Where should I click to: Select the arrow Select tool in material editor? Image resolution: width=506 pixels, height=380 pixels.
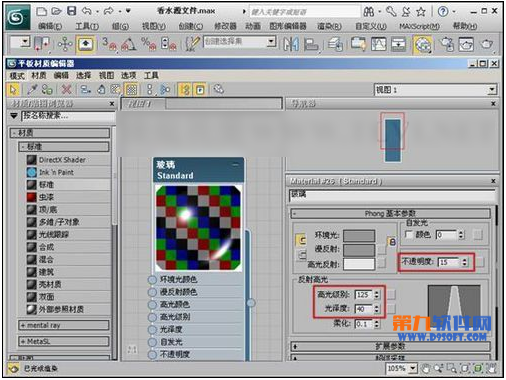pyautogui.click(x=13, y=90)
